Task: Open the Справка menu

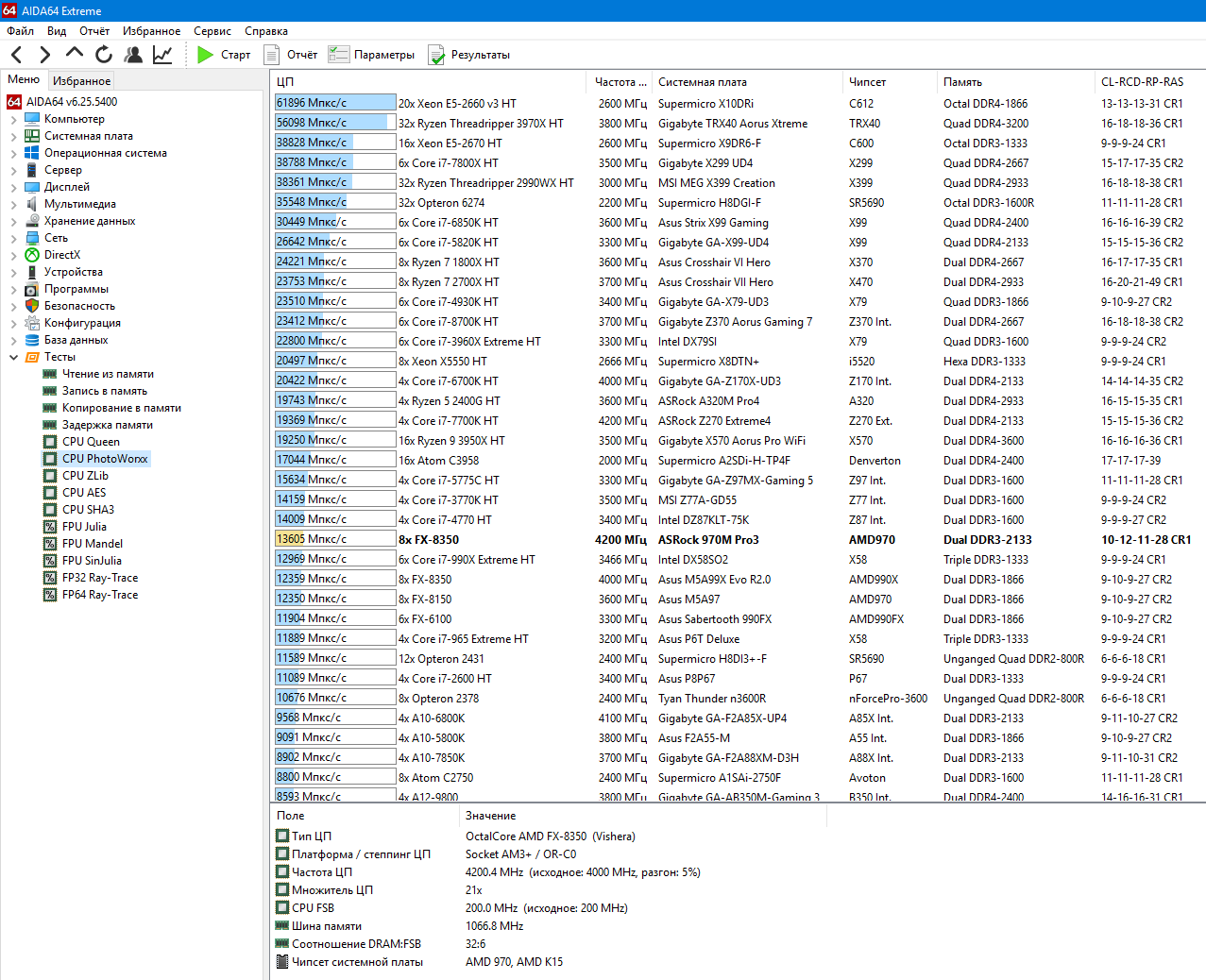Action: click(266, 31)
